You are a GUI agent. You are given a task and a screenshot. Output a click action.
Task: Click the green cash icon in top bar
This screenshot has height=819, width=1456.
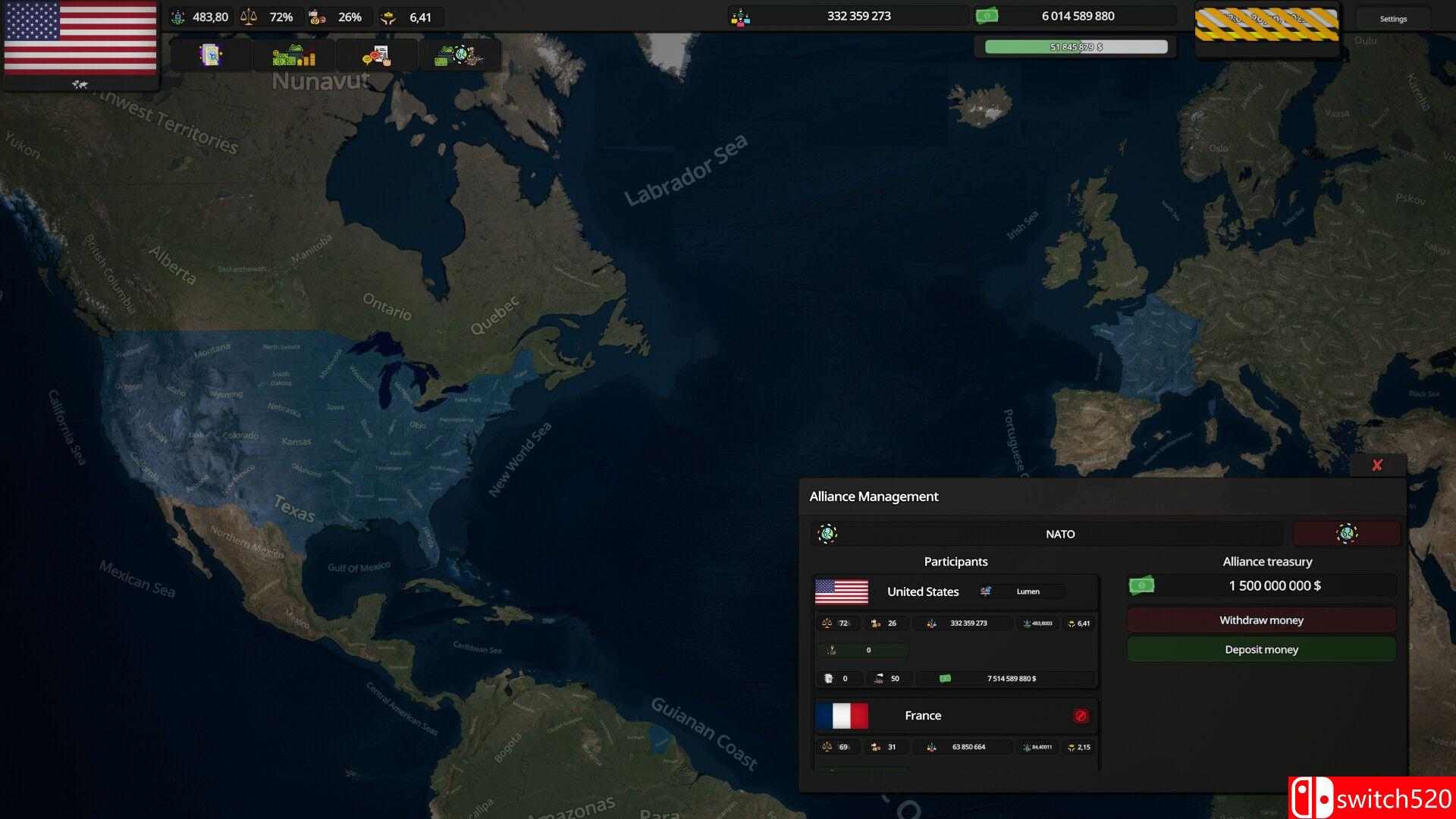click(987, 16)
